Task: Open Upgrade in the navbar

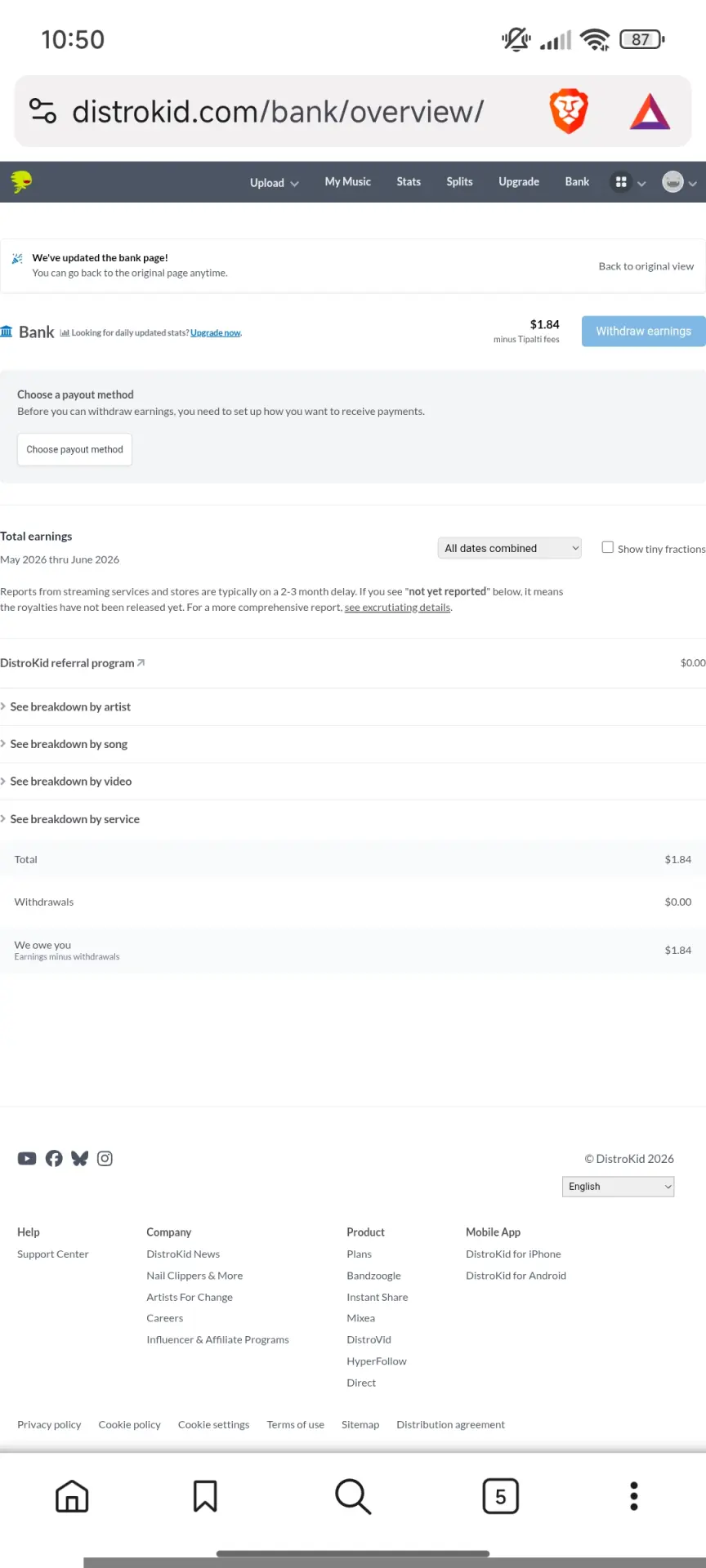Action: tap(519, 181)
